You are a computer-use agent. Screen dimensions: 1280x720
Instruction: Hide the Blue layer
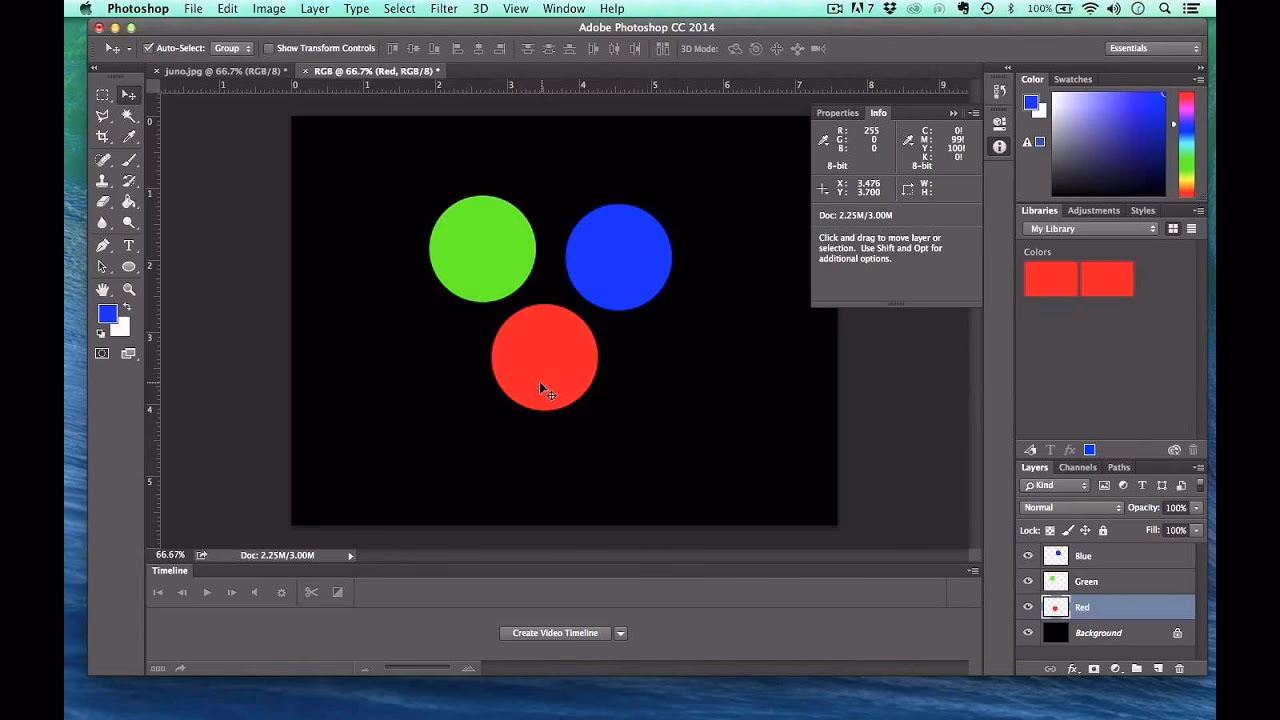1027,555
